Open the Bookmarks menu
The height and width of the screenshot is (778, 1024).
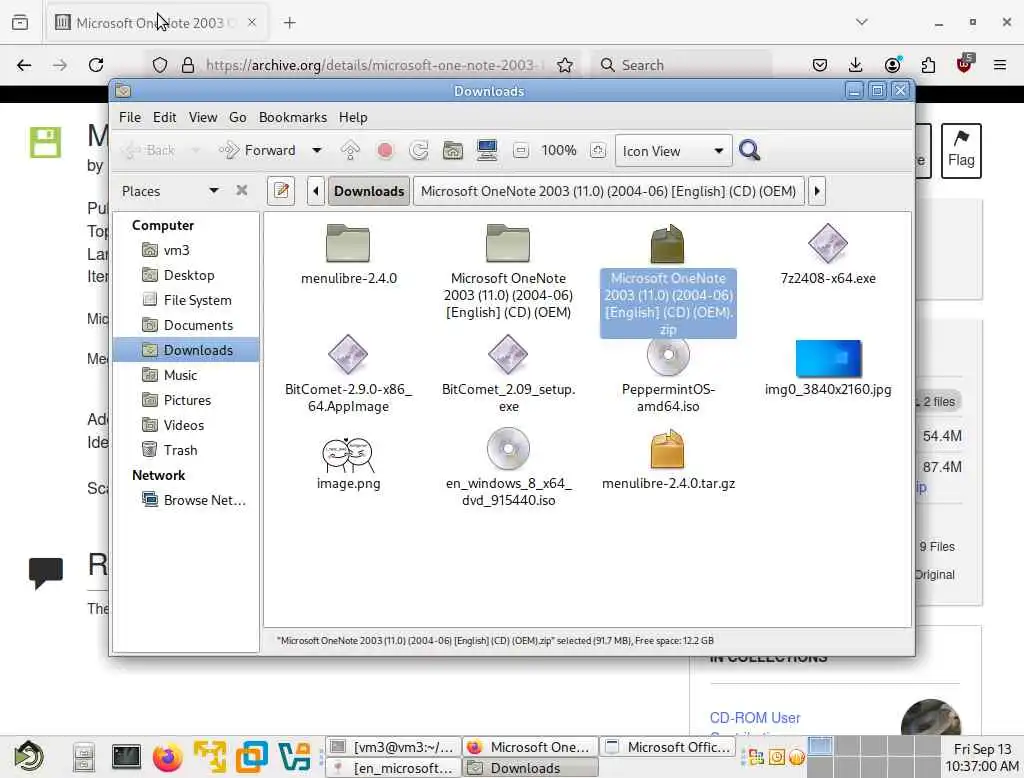pos(293,117)
